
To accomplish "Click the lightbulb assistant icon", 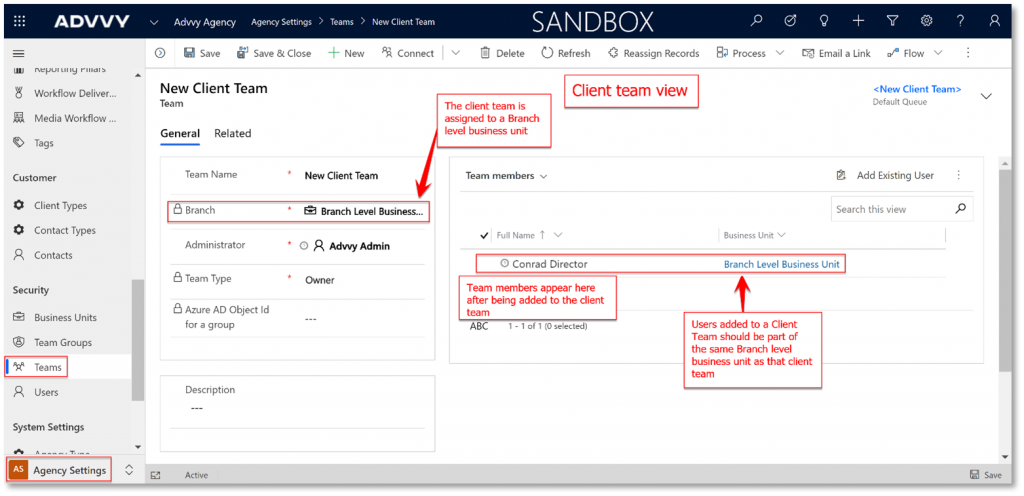I will (x=824, y=21).
